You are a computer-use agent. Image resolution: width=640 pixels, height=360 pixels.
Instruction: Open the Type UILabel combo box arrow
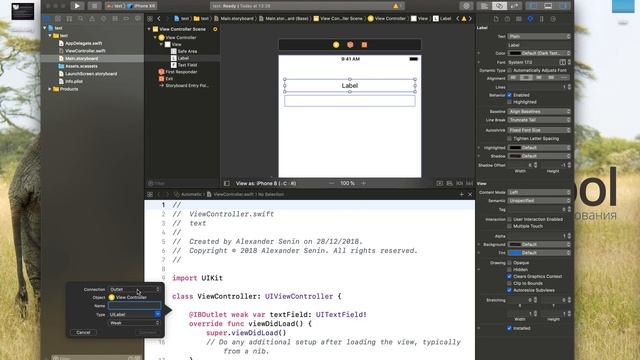(x=158, y=314)
